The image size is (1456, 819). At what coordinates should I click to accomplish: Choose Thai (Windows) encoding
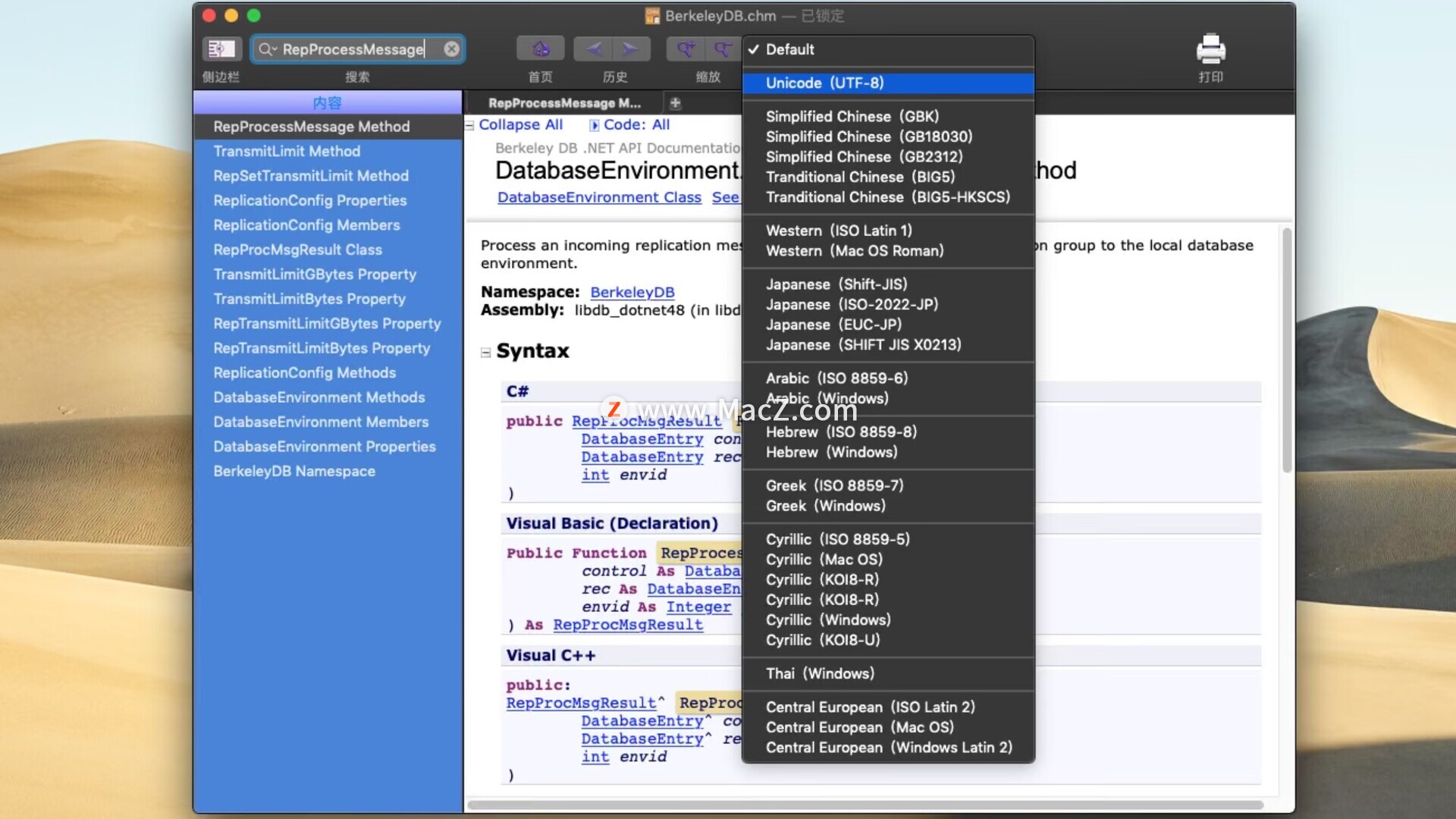(888, 673)
